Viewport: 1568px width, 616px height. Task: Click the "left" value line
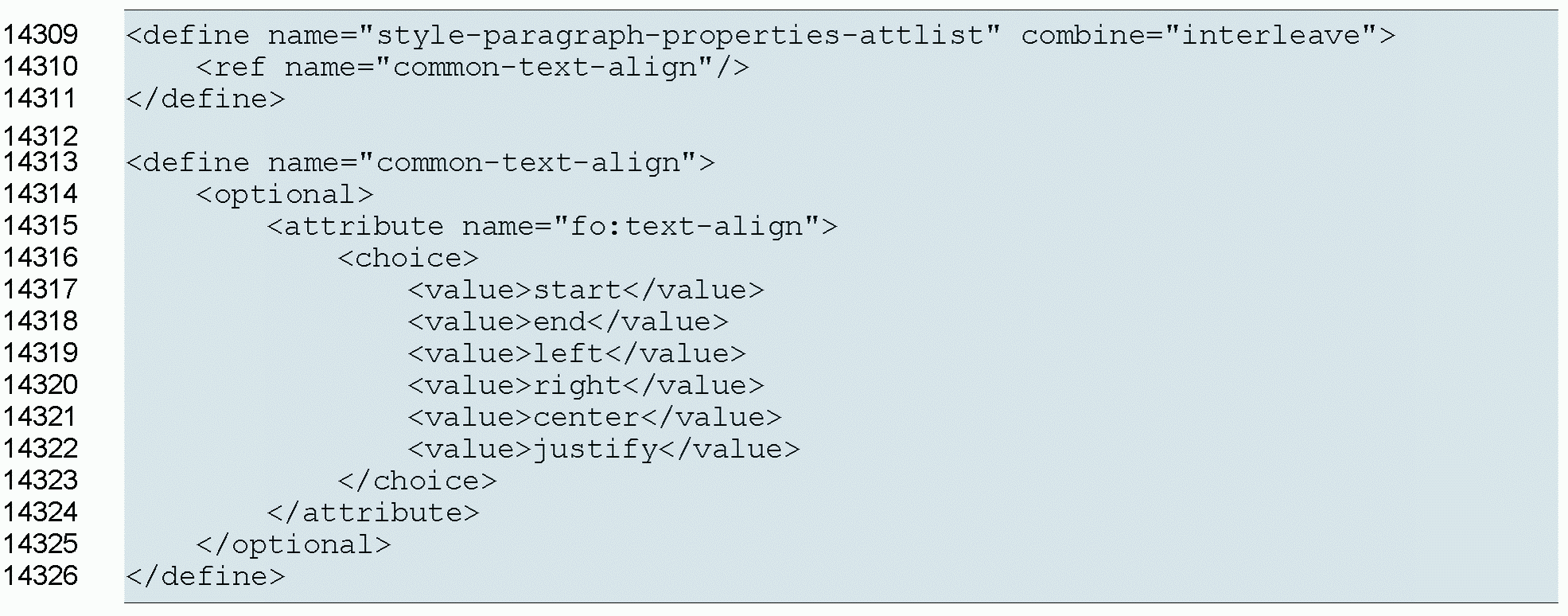pyautogui.click(x=577, y=354)
